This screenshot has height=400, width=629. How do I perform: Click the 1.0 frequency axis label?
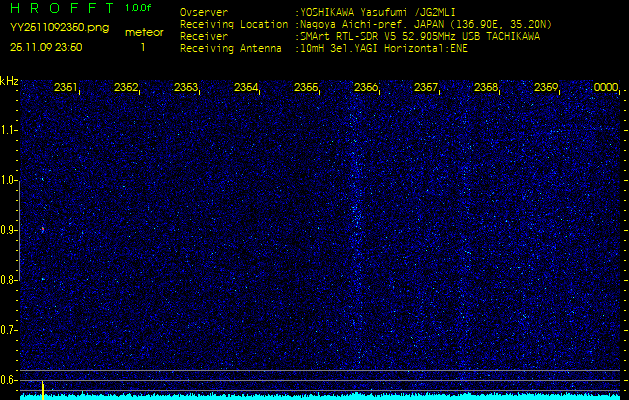pyautogui.click(x=9, y=180)
